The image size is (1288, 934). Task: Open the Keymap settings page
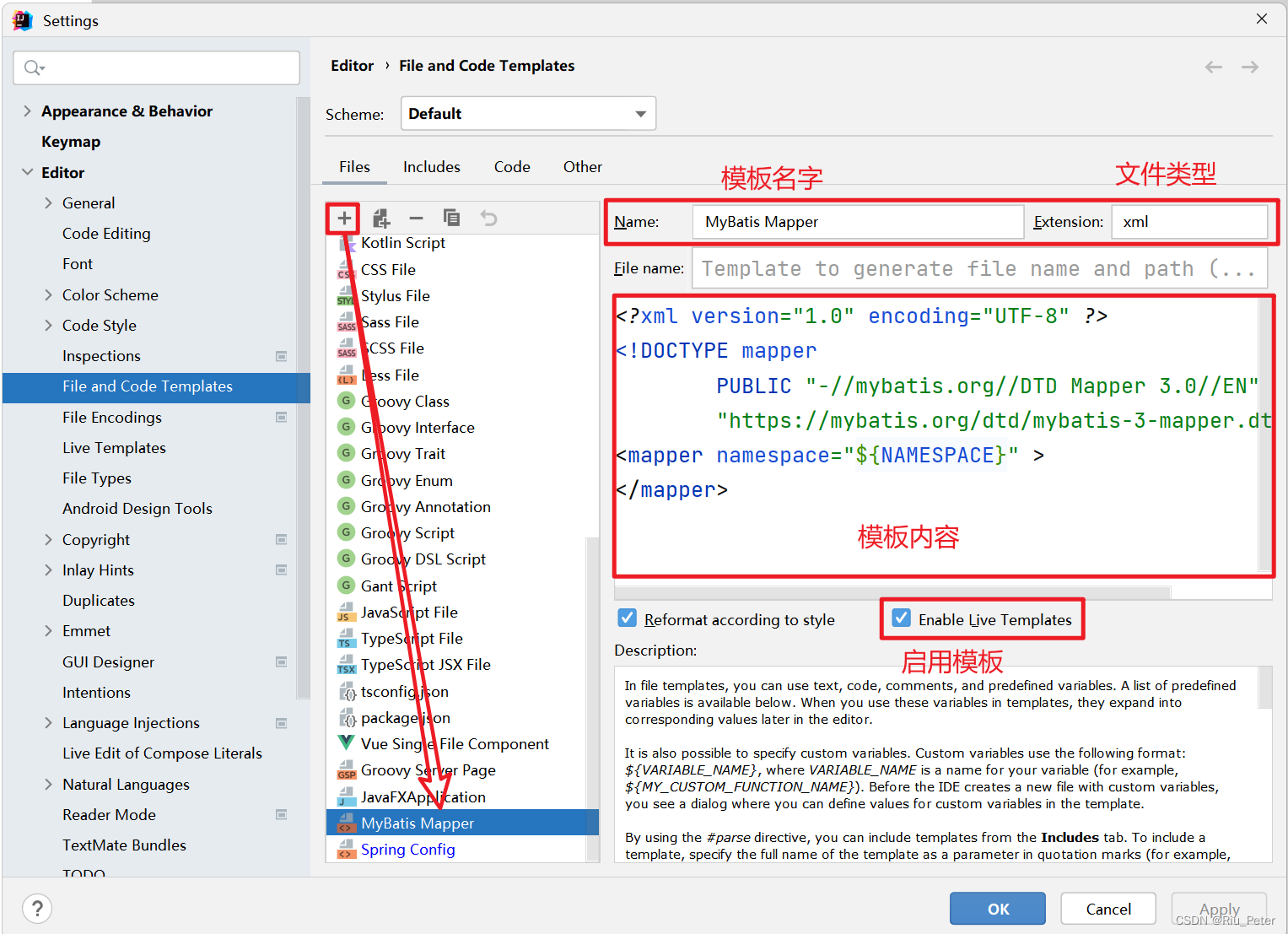click(71, 142)
